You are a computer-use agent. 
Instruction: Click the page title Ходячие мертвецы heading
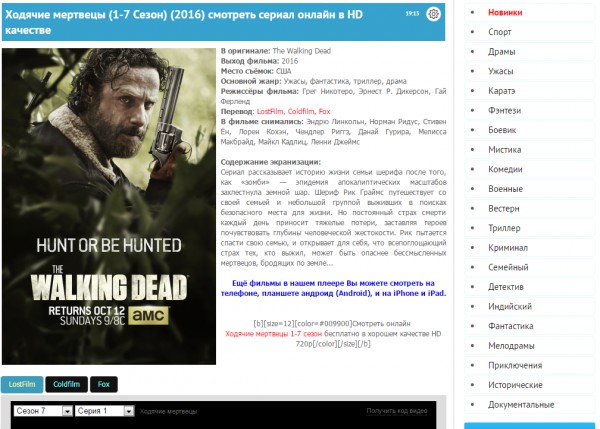coord(184,22)
